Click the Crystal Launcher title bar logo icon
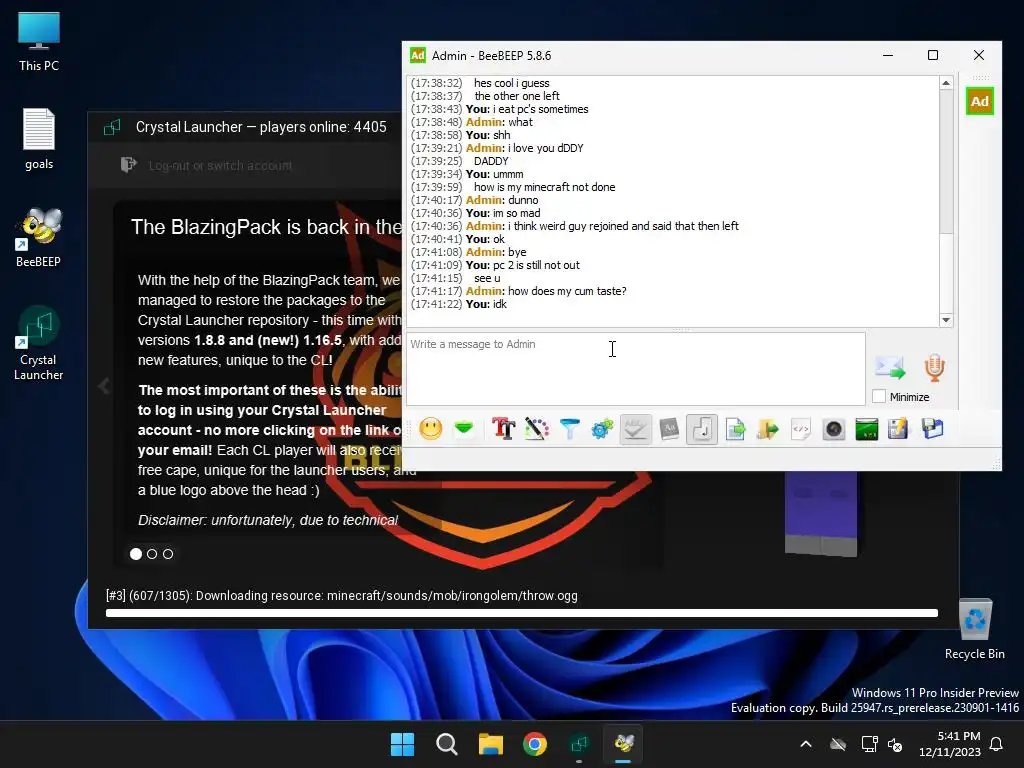This screenshot has height=768, width=1024. [x=112, y=127]
